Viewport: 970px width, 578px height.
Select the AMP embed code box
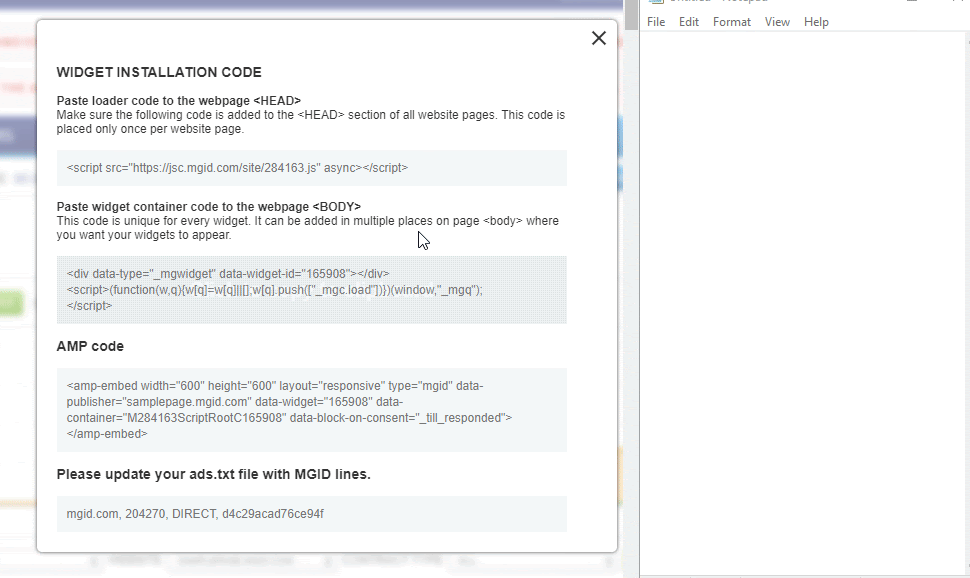pos(311,410)
